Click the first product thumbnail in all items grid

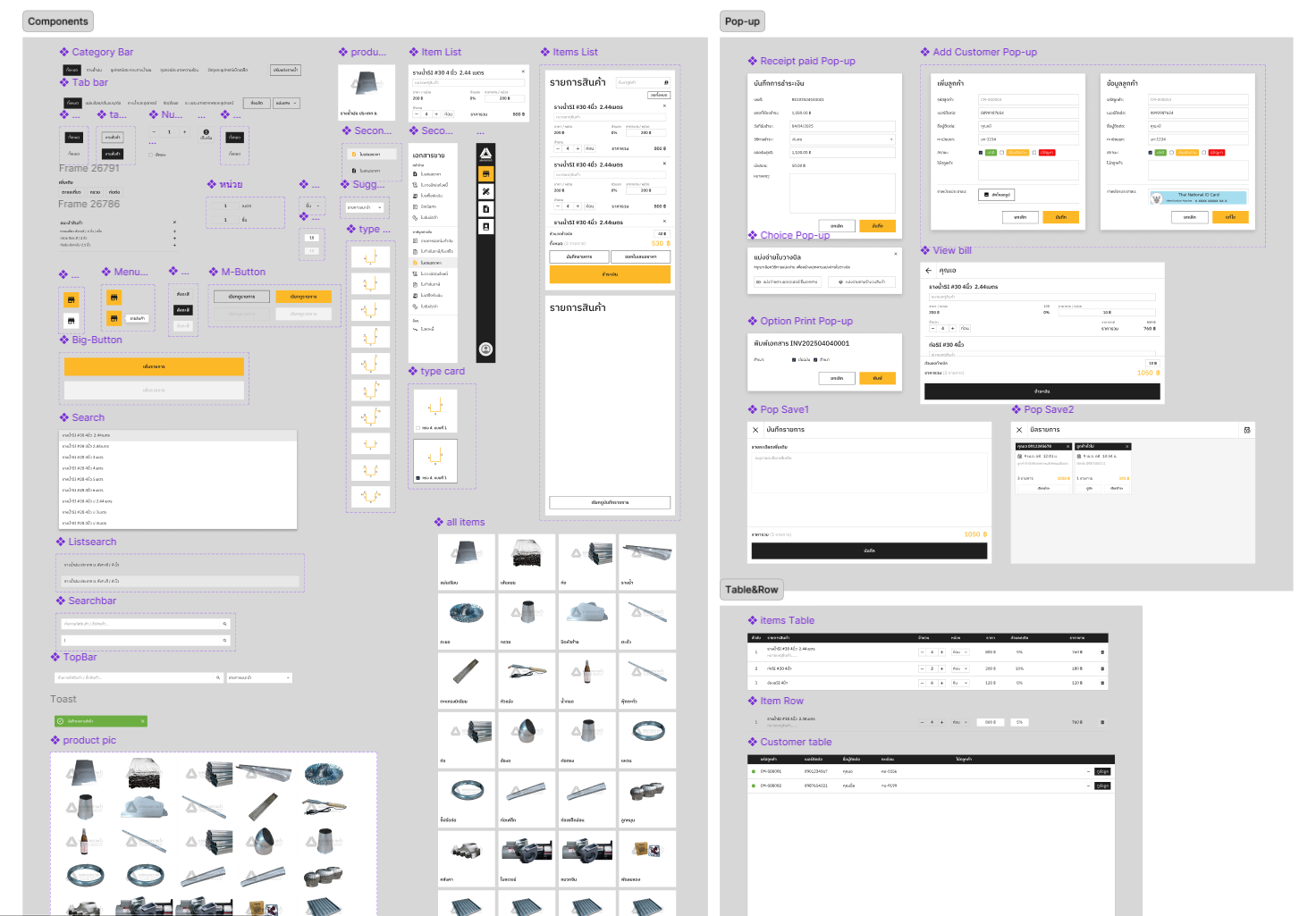(x=466, y=561)
